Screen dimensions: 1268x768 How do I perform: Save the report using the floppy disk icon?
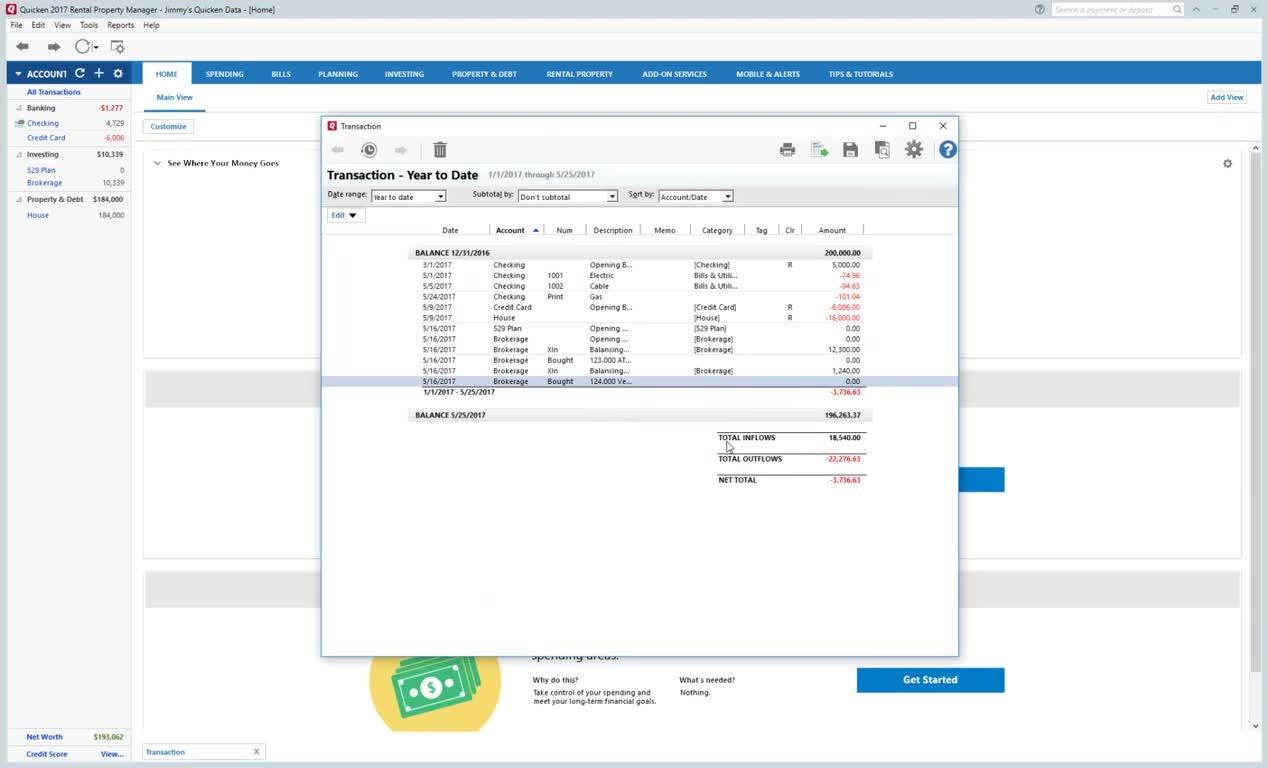[850, 150]
